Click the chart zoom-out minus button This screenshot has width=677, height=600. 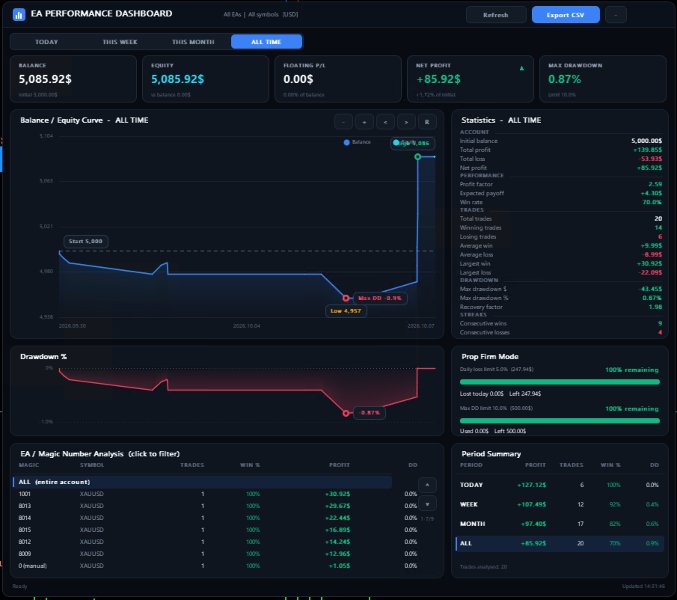tap(343, 122)
